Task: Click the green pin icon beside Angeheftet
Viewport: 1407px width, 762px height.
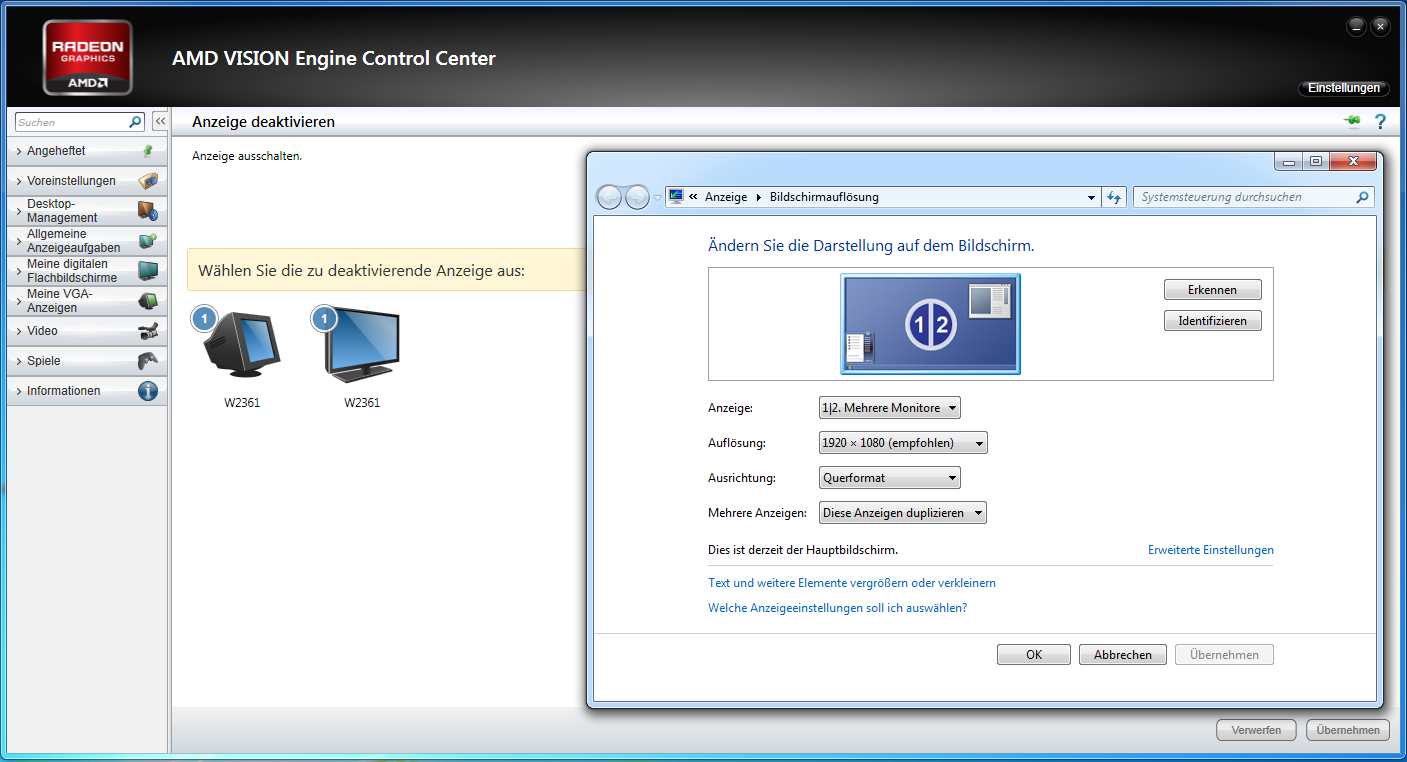Action: (148, 151)
